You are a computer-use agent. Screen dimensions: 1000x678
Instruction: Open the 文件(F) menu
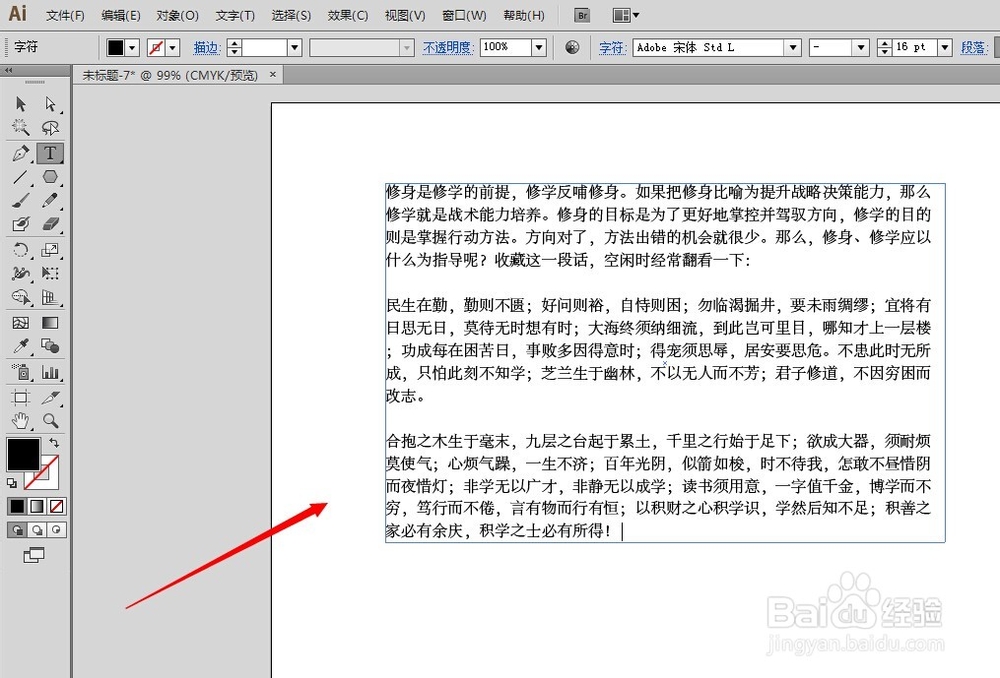pyautogui.click(x=65, y=15)
